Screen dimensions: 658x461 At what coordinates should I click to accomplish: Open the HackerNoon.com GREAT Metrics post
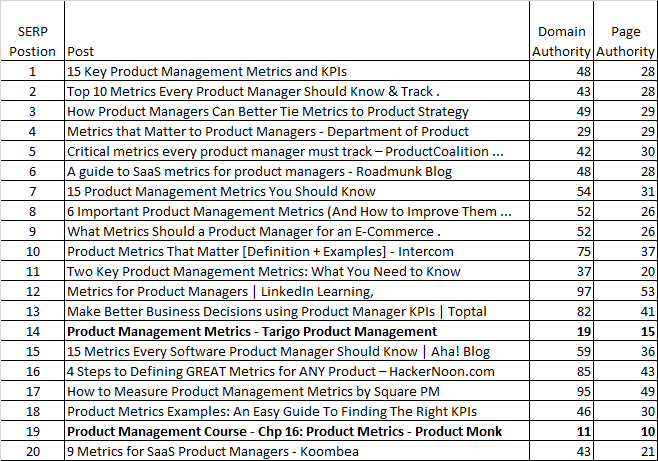pyautogui.click(x=280, y=371)
